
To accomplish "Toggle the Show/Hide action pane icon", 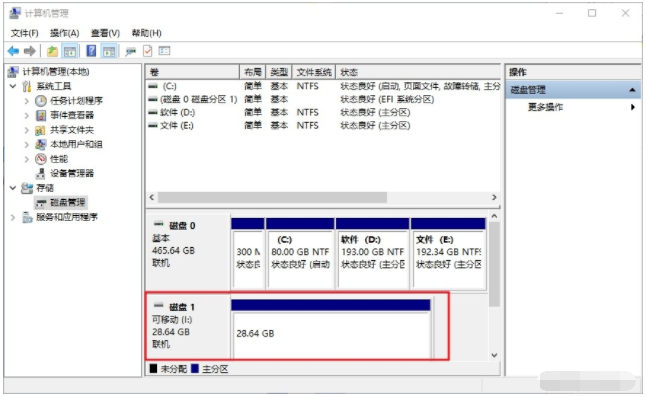I will pyautogui.click(x=109, y=51).
